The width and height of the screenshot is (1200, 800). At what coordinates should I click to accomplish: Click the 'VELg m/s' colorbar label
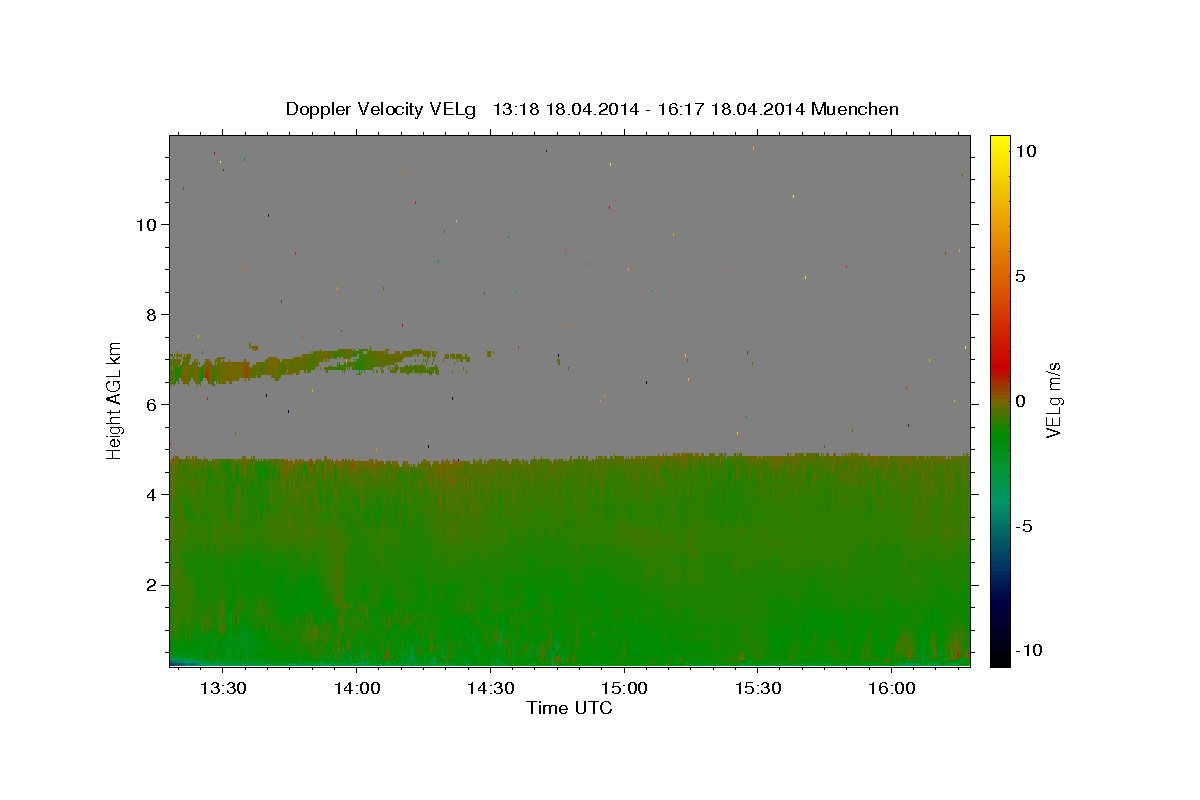click(1053, 401)
